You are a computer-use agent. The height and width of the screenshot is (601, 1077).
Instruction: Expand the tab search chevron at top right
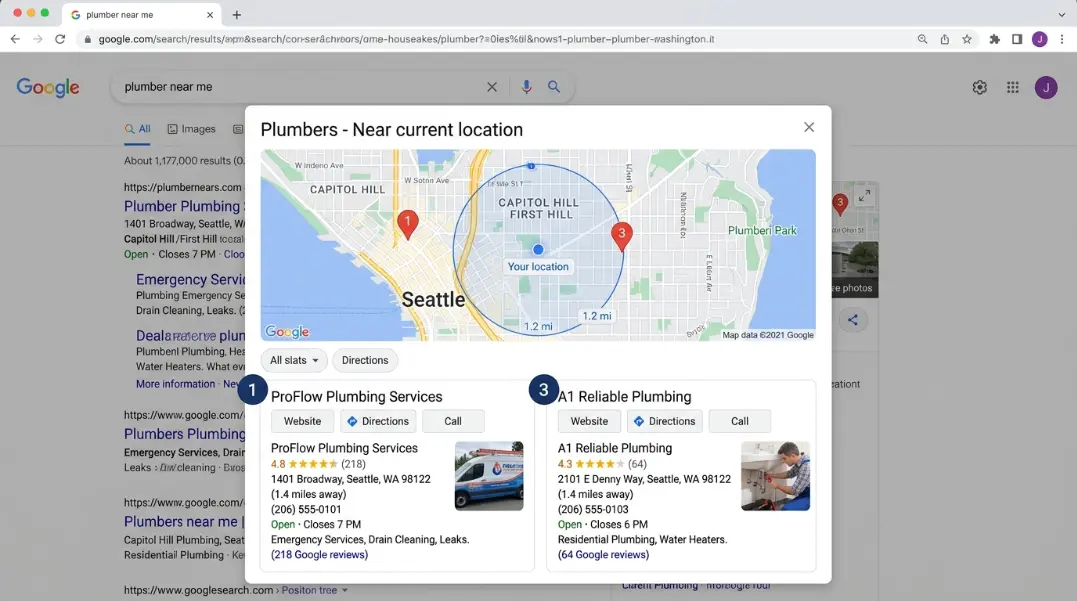pos(1062,14)
